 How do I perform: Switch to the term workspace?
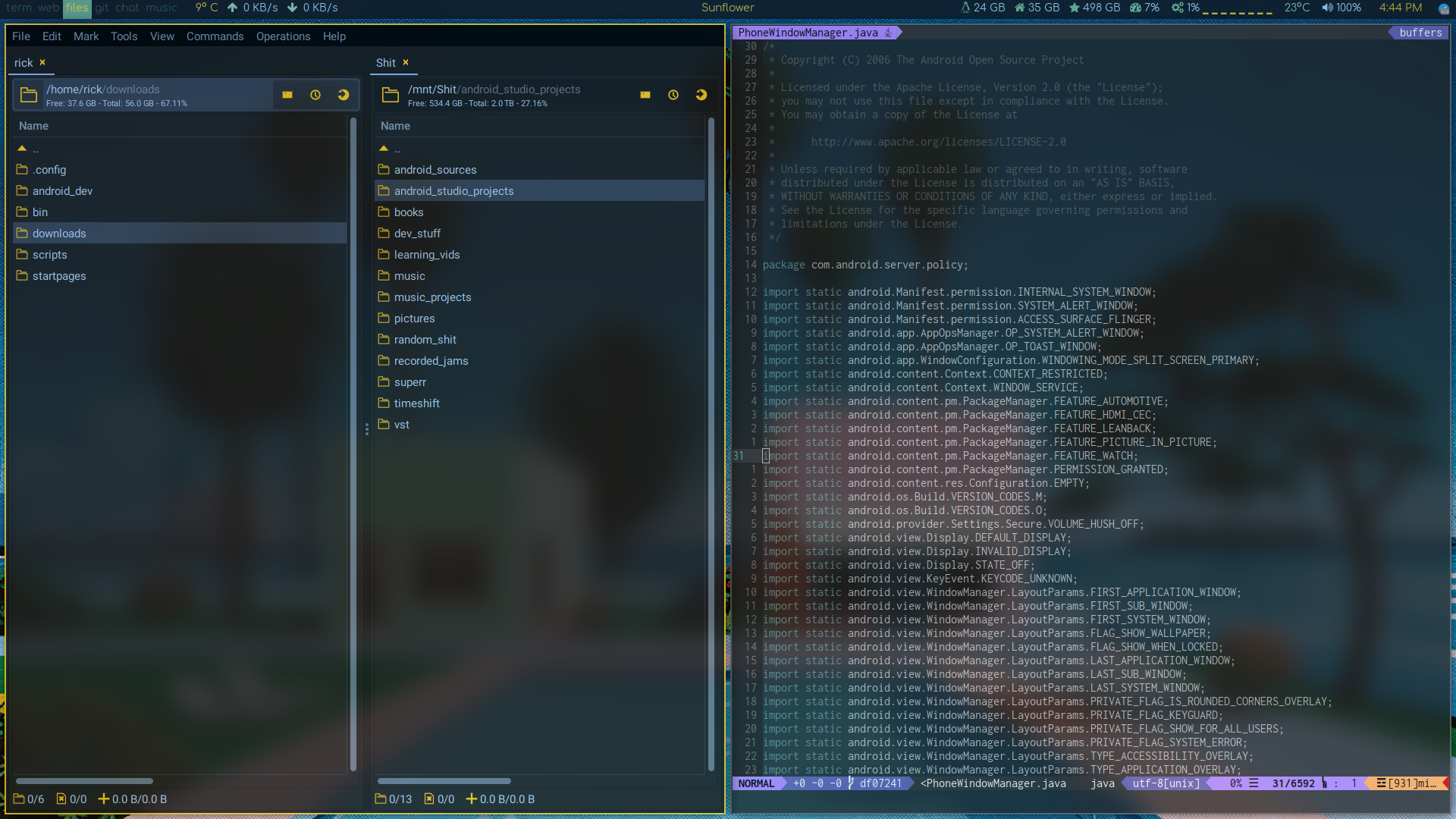[x=19, y=8]
